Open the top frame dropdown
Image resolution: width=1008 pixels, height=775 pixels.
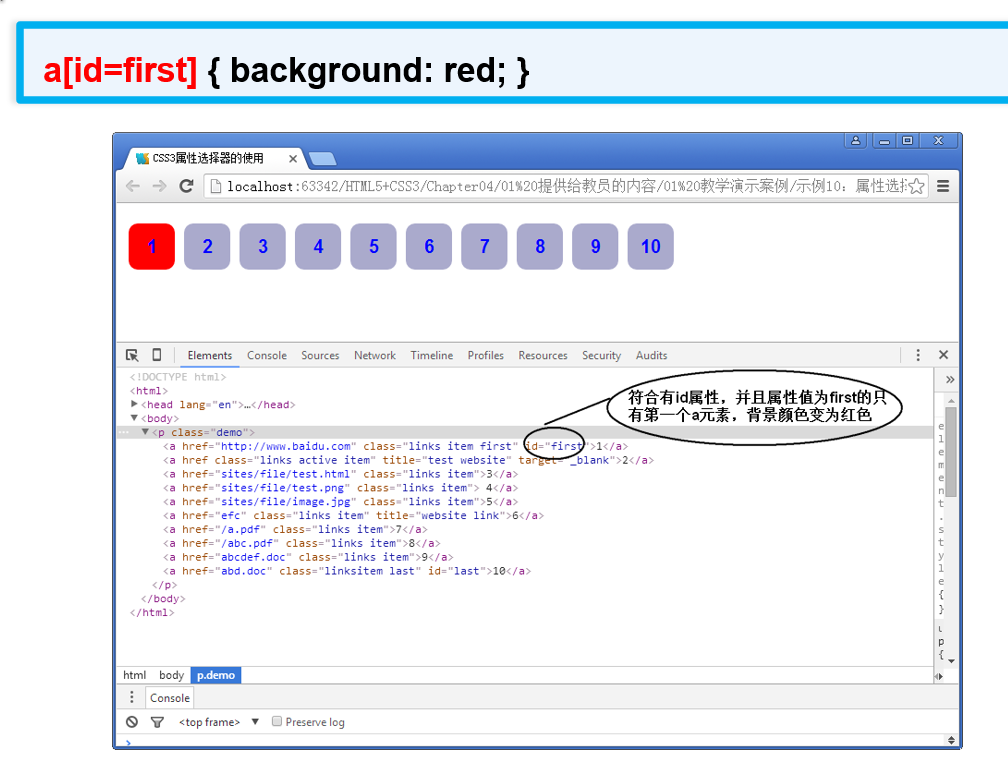(x=218, y=722)
